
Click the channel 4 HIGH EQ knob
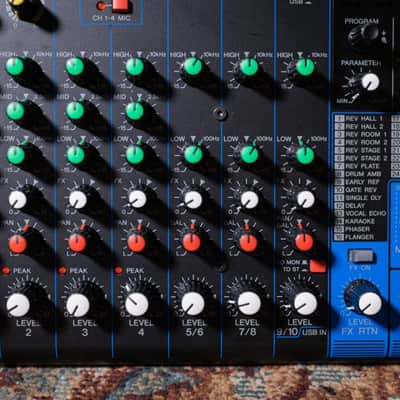pyautogui.click(x=135, y=67)
